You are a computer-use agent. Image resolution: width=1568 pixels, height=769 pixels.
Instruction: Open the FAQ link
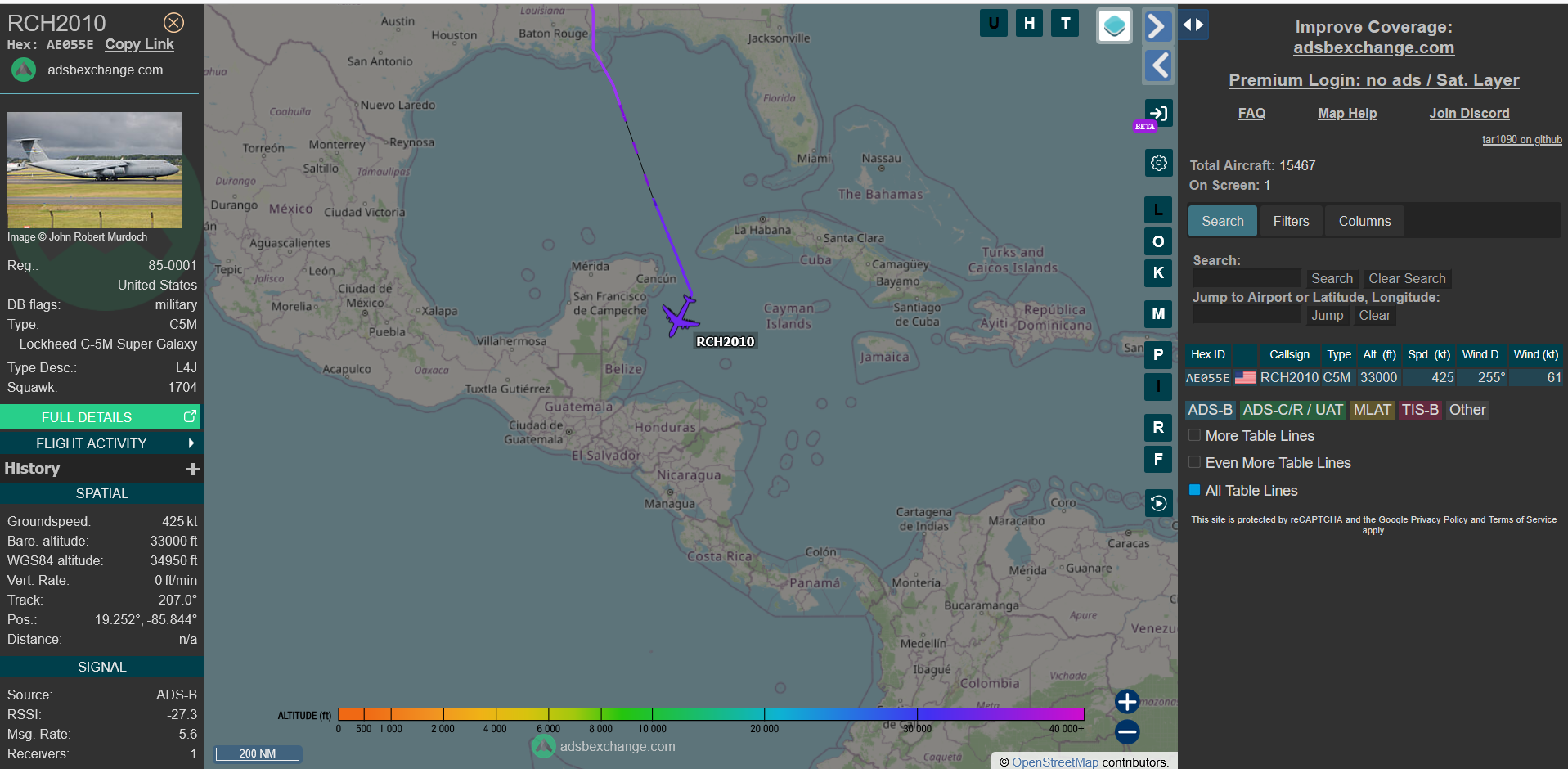(1251, 113)
